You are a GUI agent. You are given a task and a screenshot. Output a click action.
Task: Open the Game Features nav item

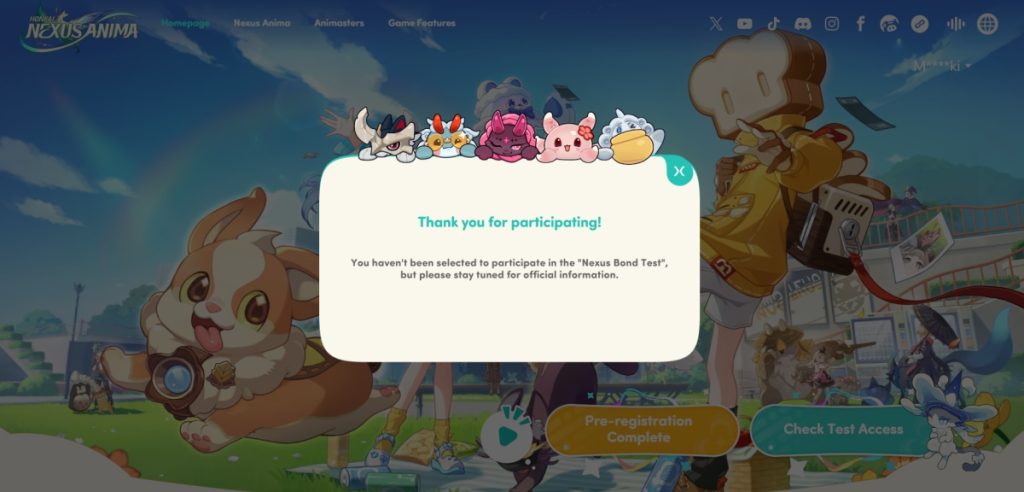(x=422, y=23)
